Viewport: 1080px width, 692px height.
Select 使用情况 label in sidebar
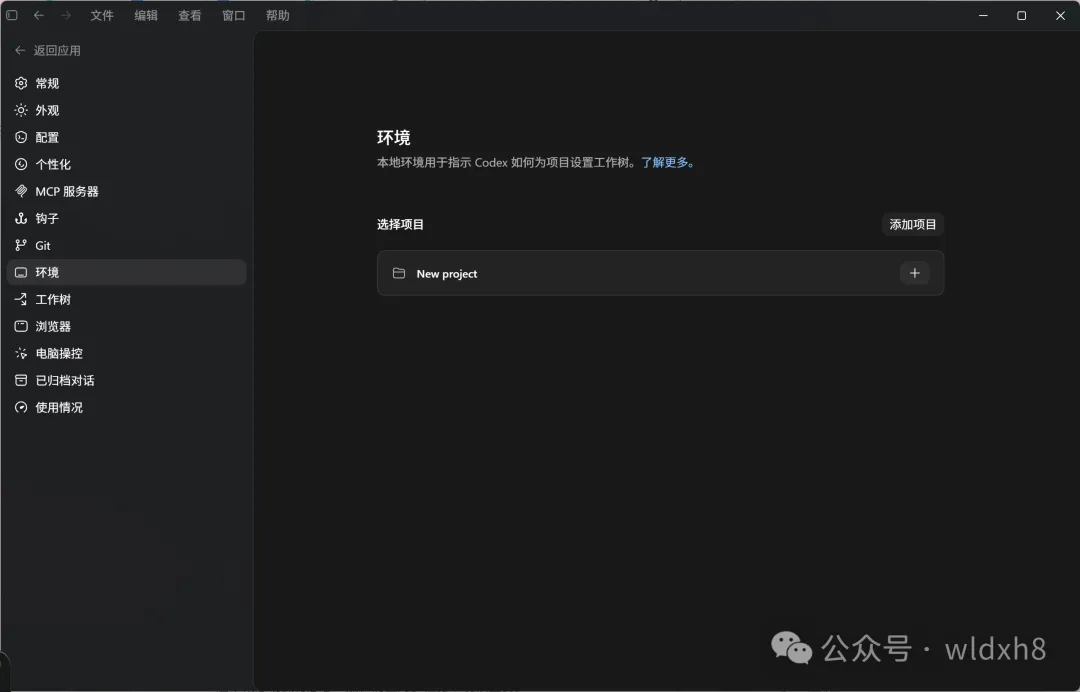pyautogui.click(x=59, y=407)
